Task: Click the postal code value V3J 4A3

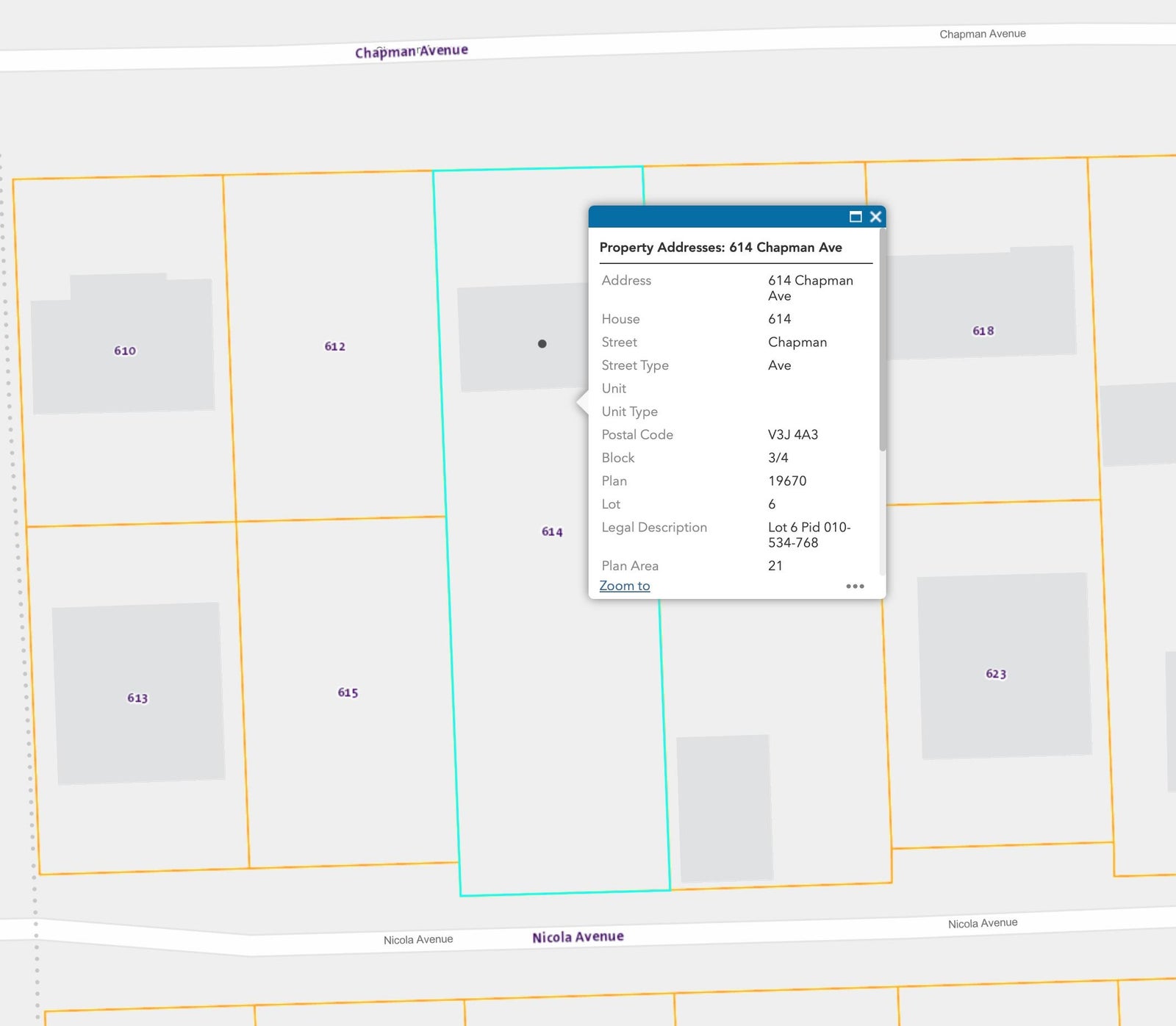Action: pyautogui.click(x=793, y=435)
